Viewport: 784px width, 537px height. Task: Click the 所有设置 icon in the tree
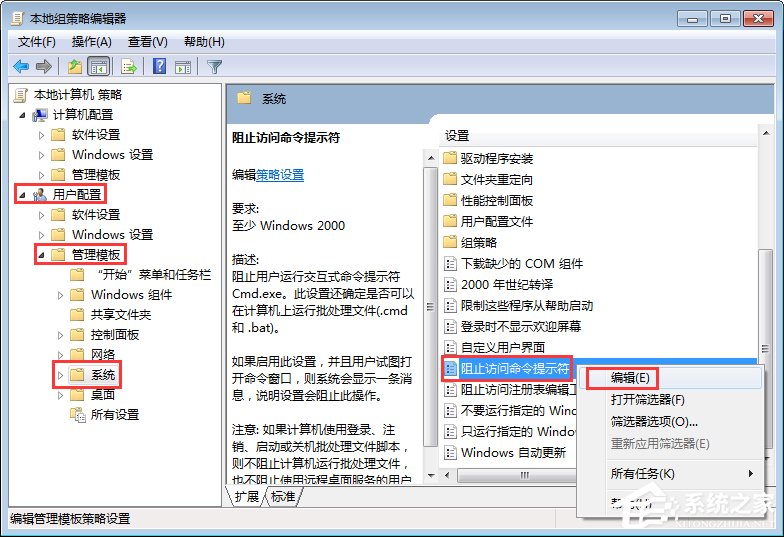pos(78,414)
